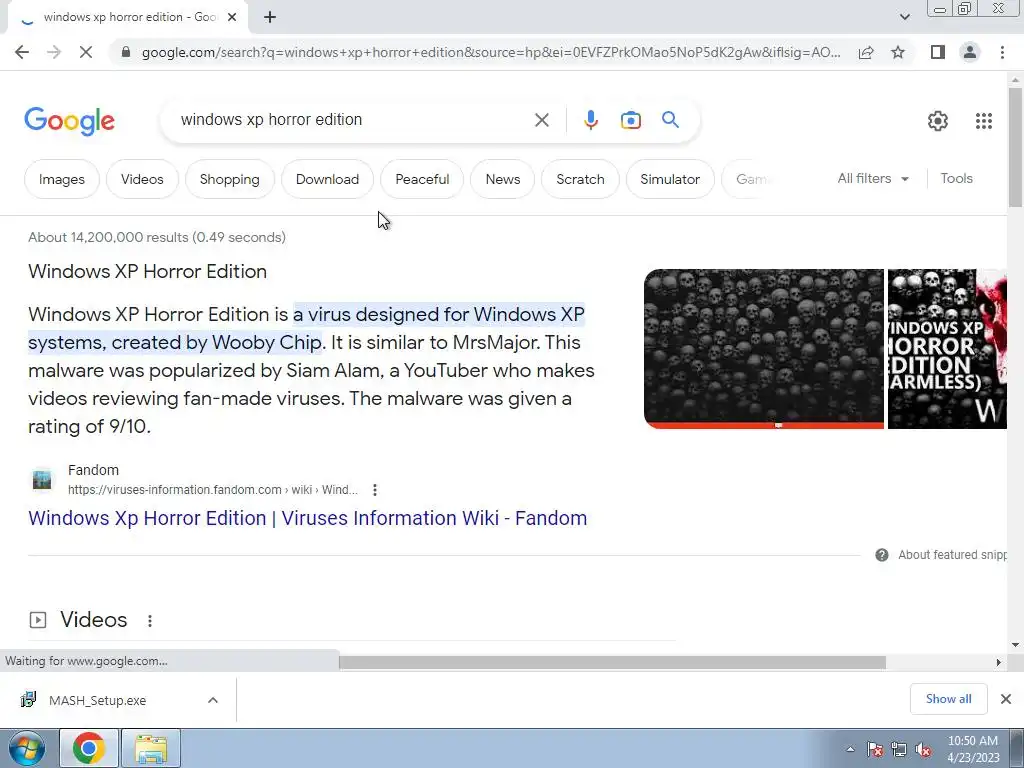Filter results by Videos

[142, 179]
